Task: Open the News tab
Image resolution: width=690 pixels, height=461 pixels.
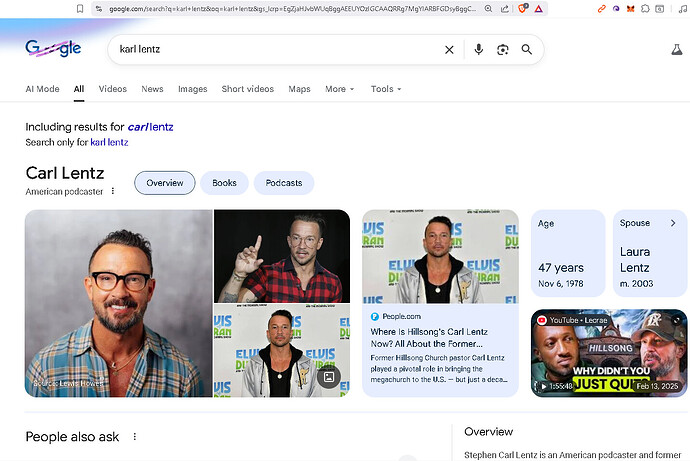Action: [152, 89]
